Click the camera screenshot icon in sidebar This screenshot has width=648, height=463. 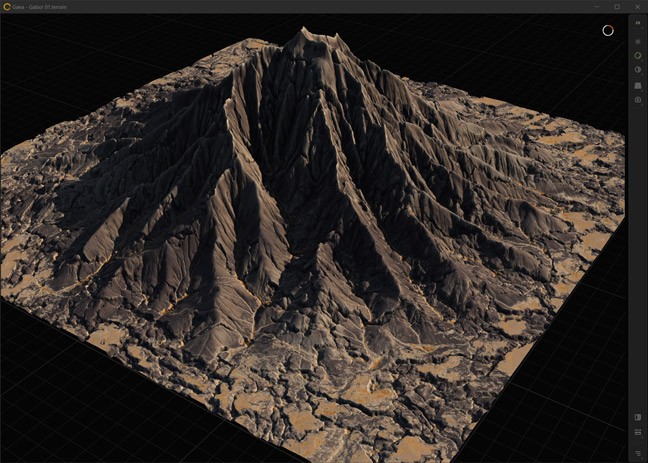pyautogui.click(x=638, y=100)
